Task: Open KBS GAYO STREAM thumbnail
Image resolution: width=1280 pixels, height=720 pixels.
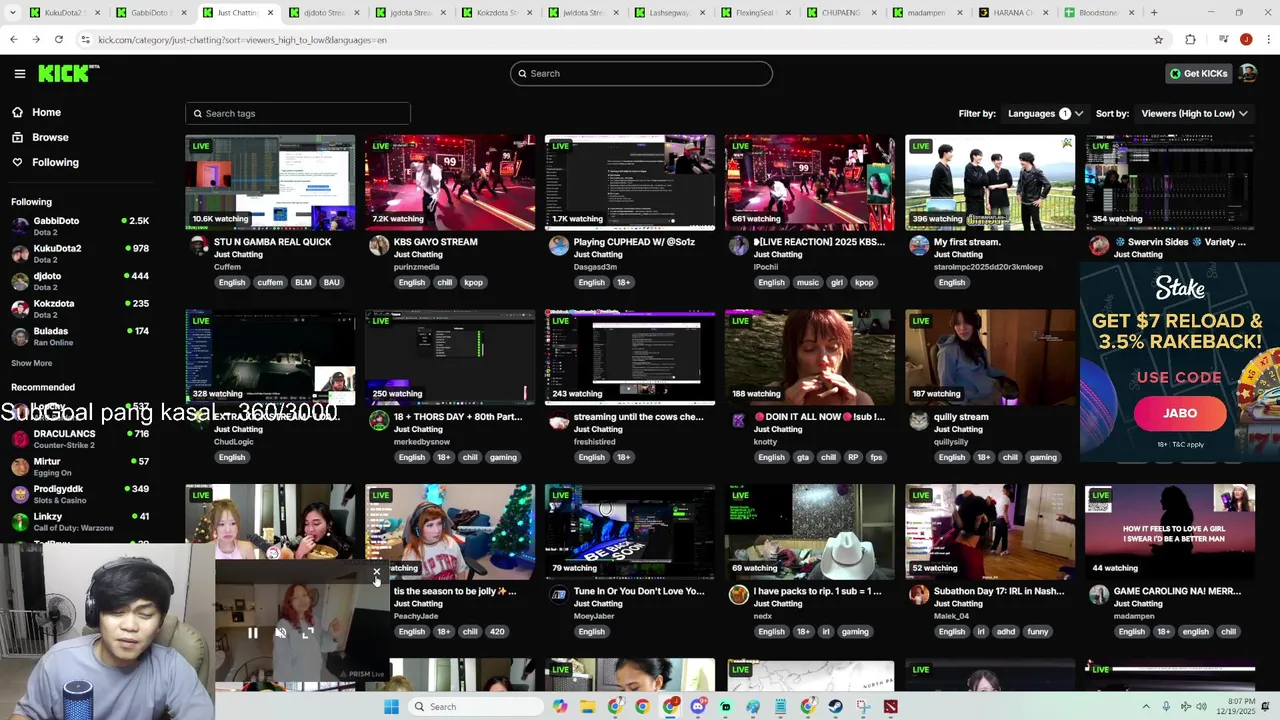Action: tap(450, 183)
